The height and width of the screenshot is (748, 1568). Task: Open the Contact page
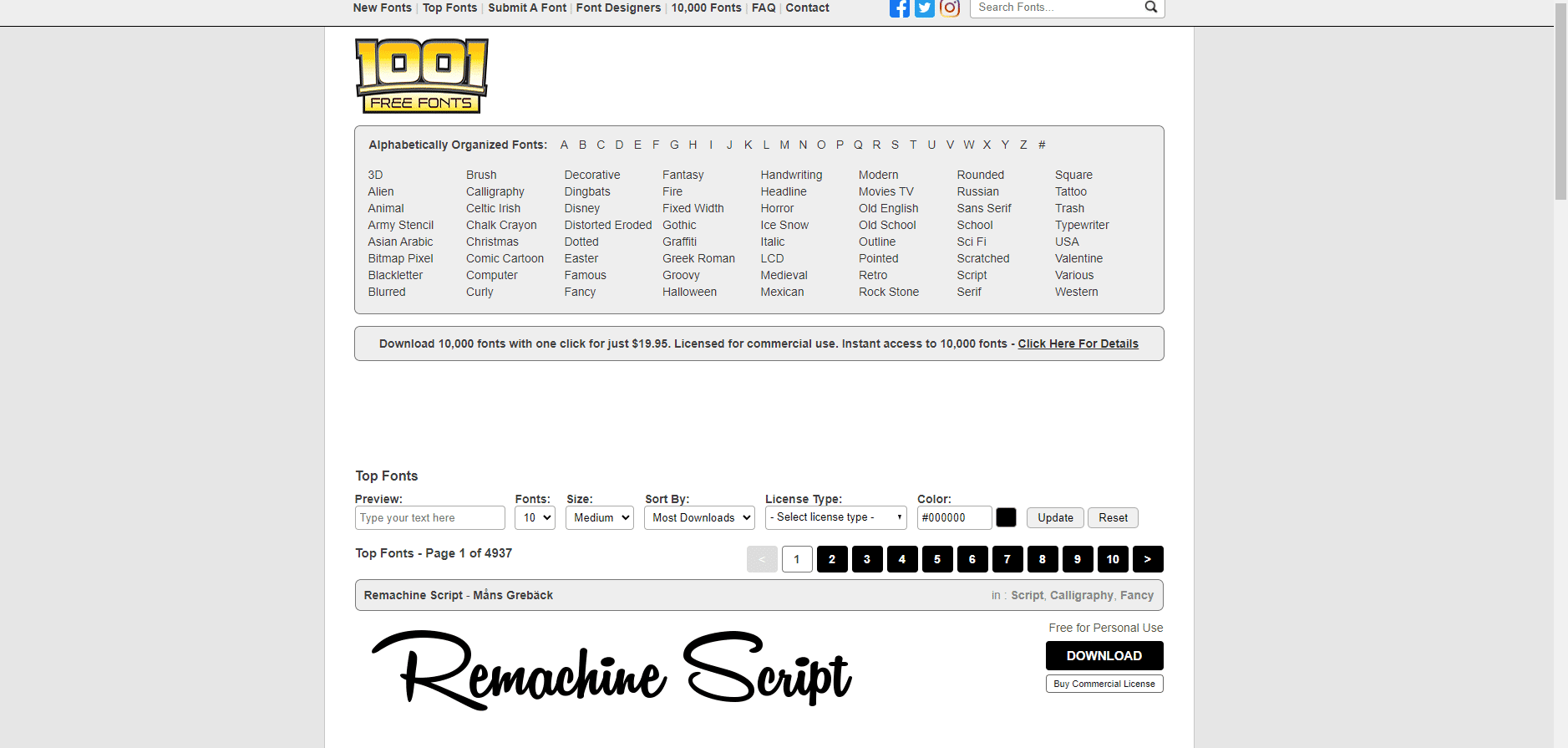pos(808,8)
